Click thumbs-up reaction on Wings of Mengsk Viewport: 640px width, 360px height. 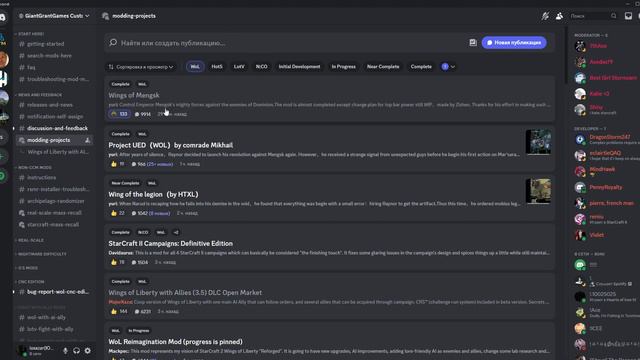[119, 114]
